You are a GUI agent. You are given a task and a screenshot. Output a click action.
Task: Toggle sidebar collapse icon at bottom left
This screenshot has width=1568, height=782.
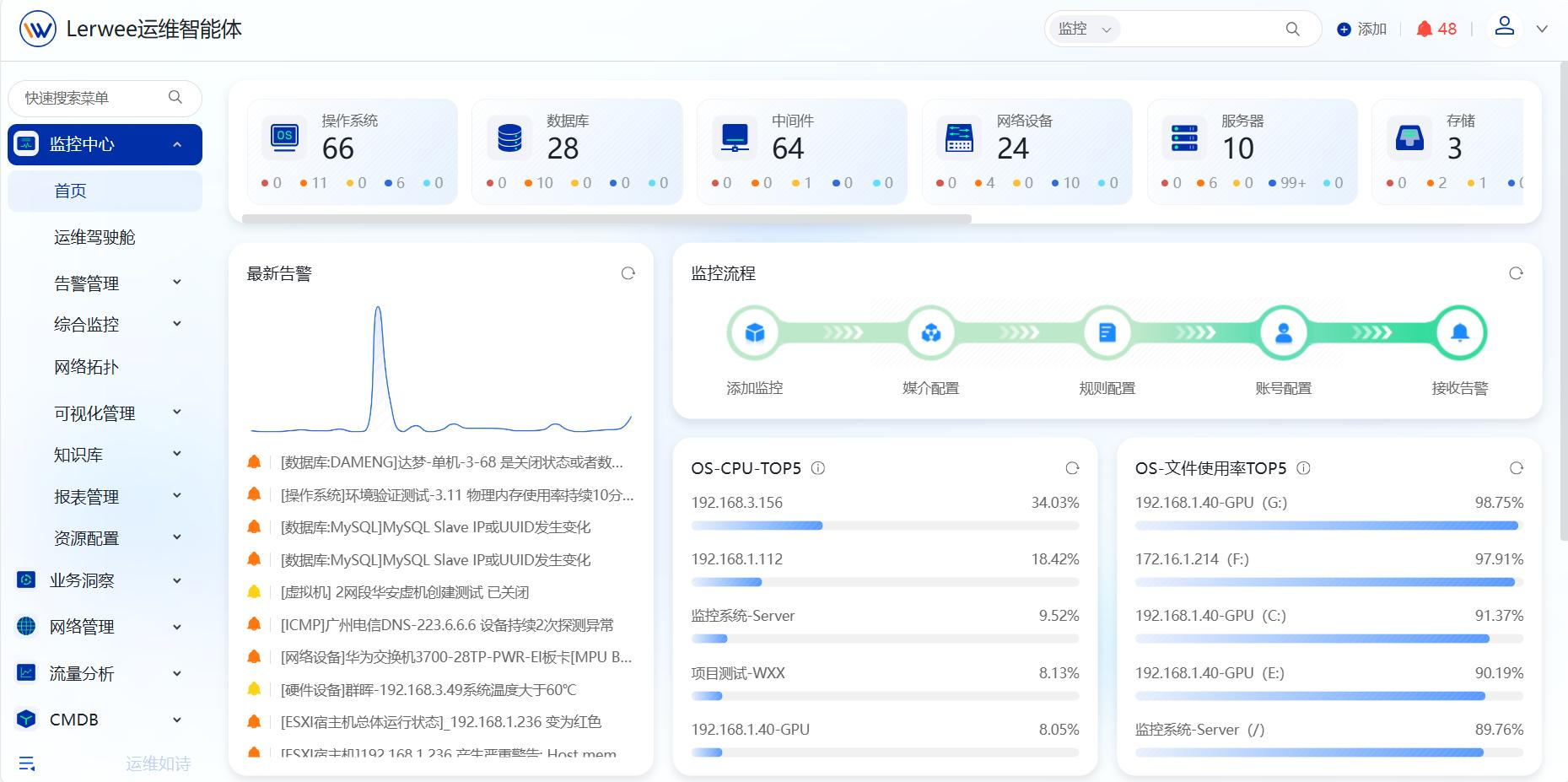pos(27,763)
